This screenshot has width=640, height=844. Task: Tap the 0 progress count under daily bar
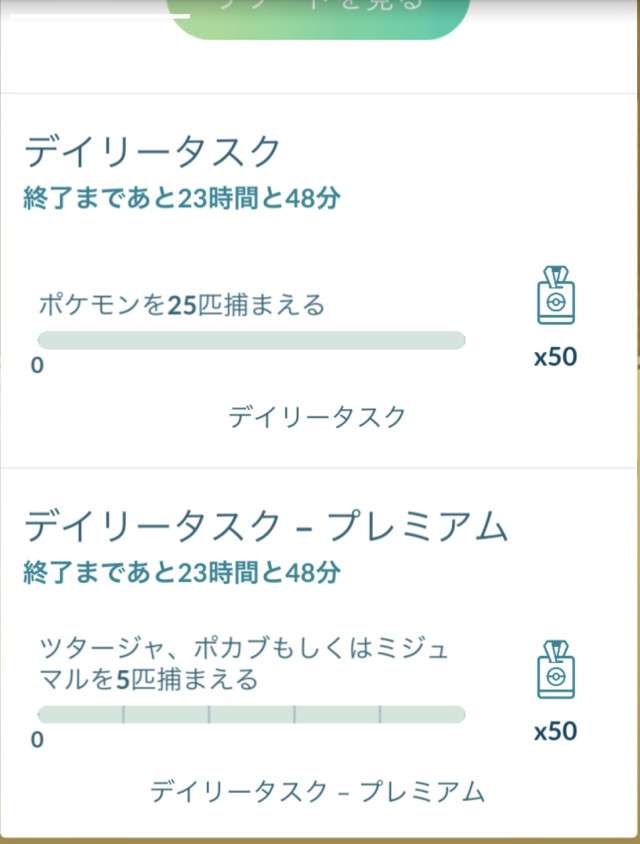[x=37, y=365]
